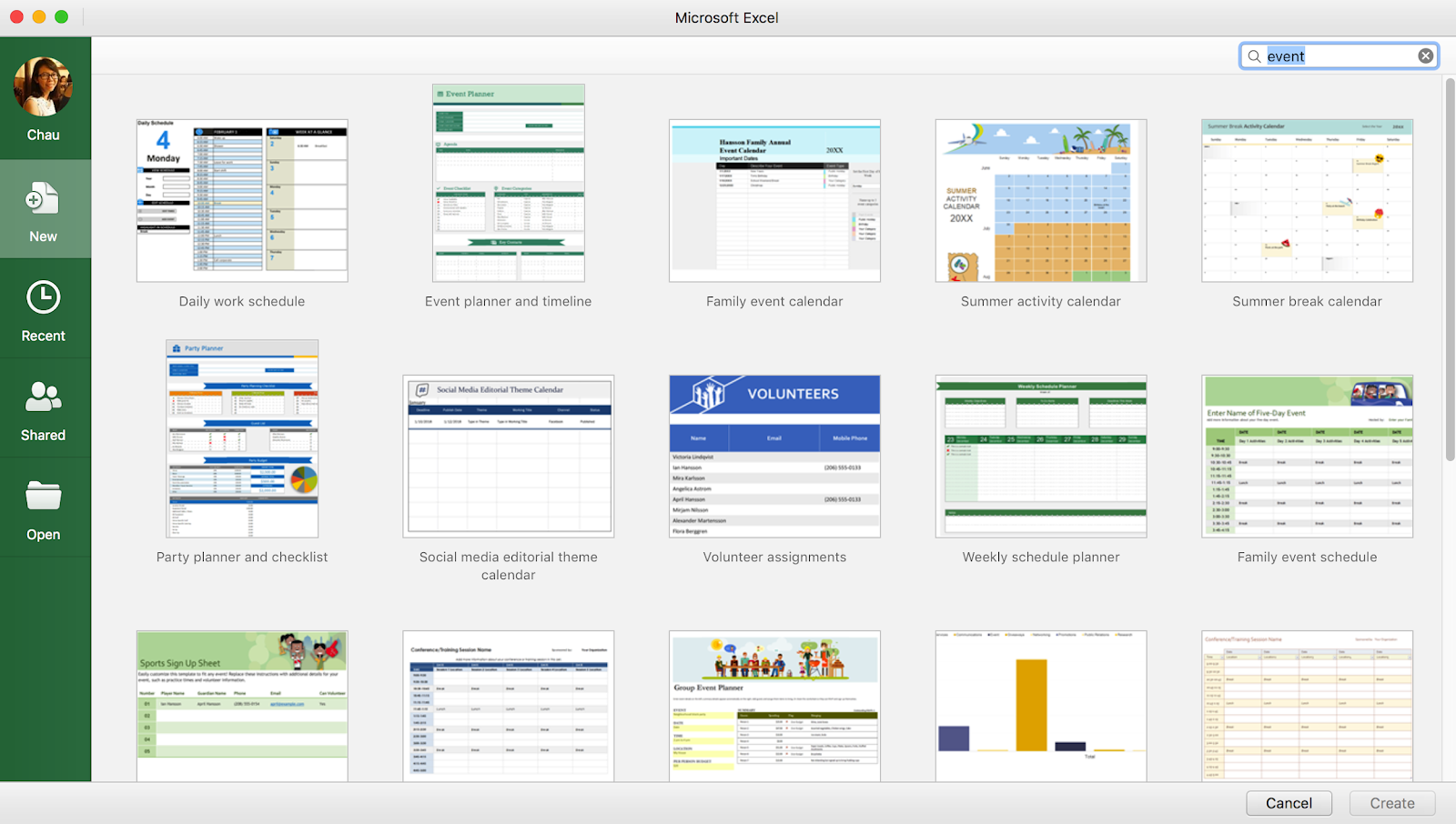Click the 'Party planner and checklist' label
Viewport: 1456px width, 824px height.
click(x=242, y=557)
